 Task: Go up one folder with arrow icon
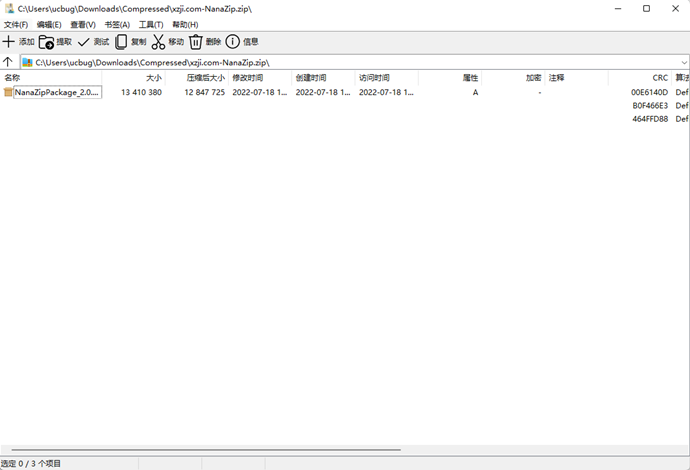8,62
